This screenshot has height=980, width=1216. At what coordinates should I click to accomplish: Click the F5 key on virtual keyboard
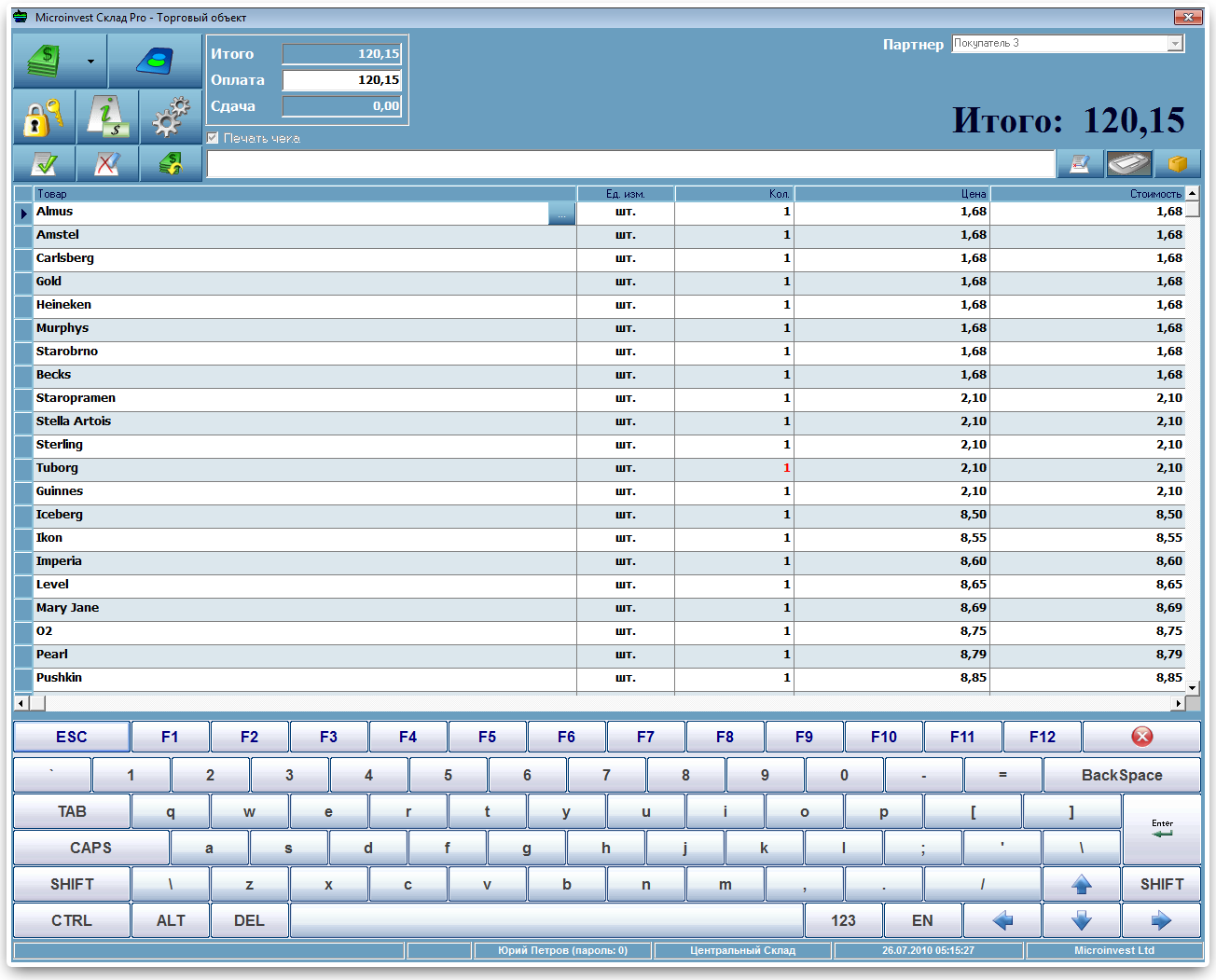[487, 737]
